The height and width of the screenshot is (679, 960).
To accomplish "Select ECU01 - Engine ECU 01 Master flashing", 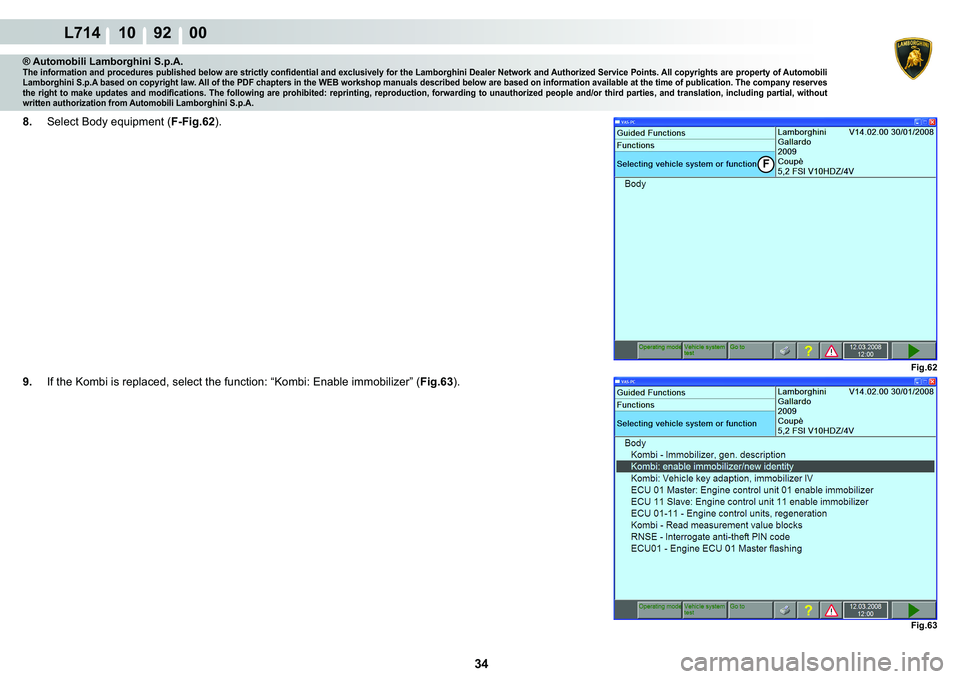I will [x=716, y=549].
